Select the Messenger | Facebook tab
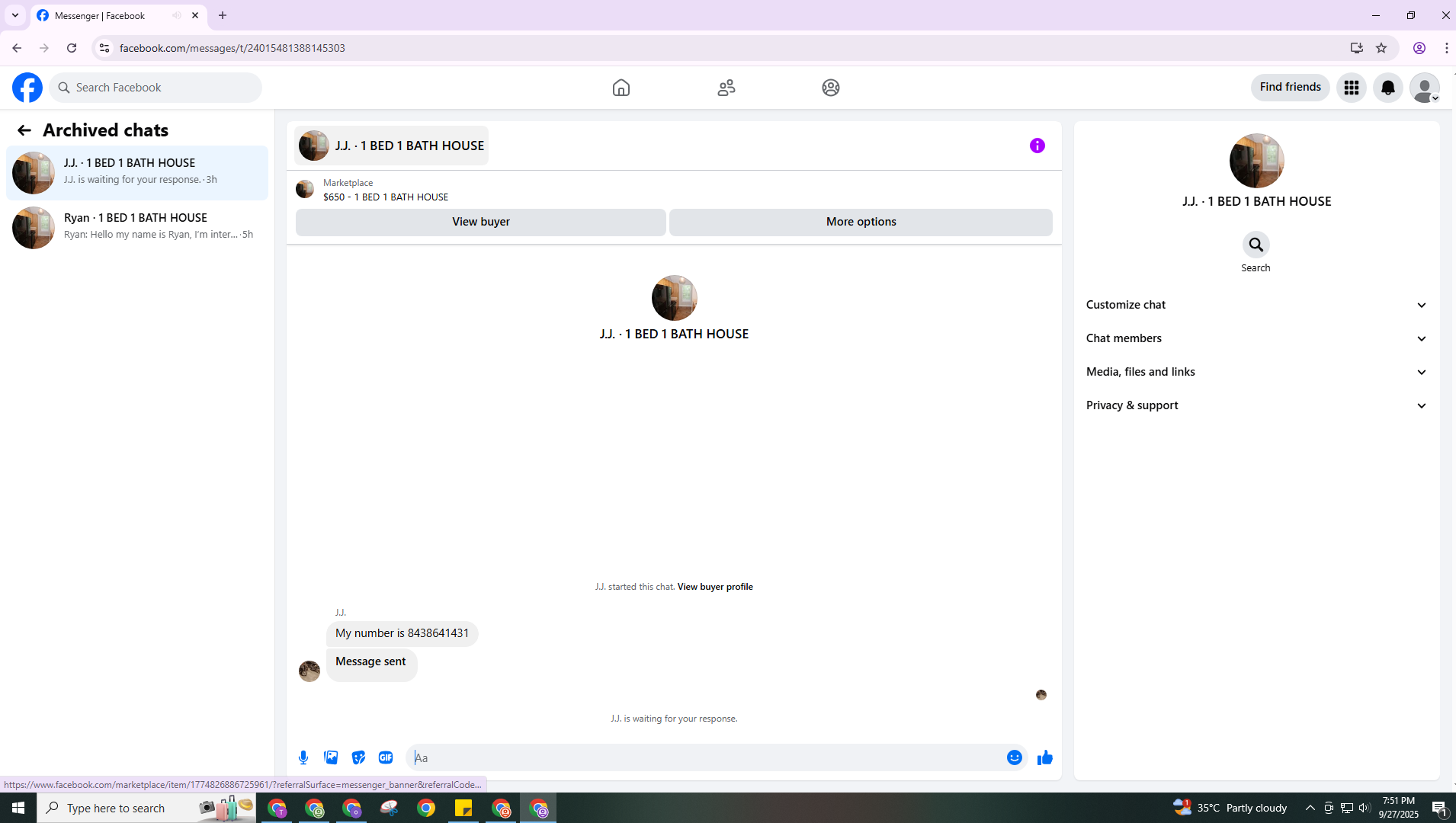 118,15
